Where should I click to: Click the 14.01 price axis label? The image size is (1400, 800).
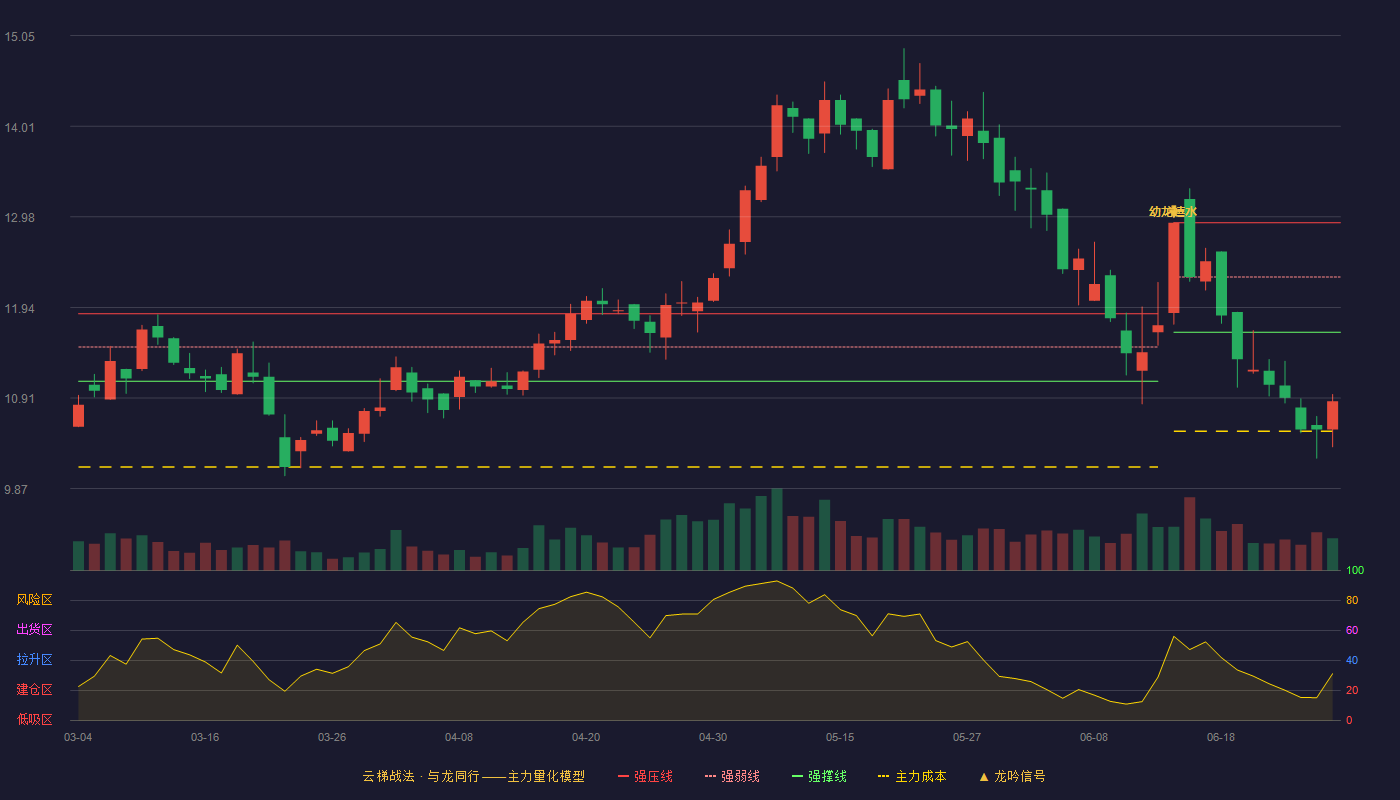pos(19,127)
